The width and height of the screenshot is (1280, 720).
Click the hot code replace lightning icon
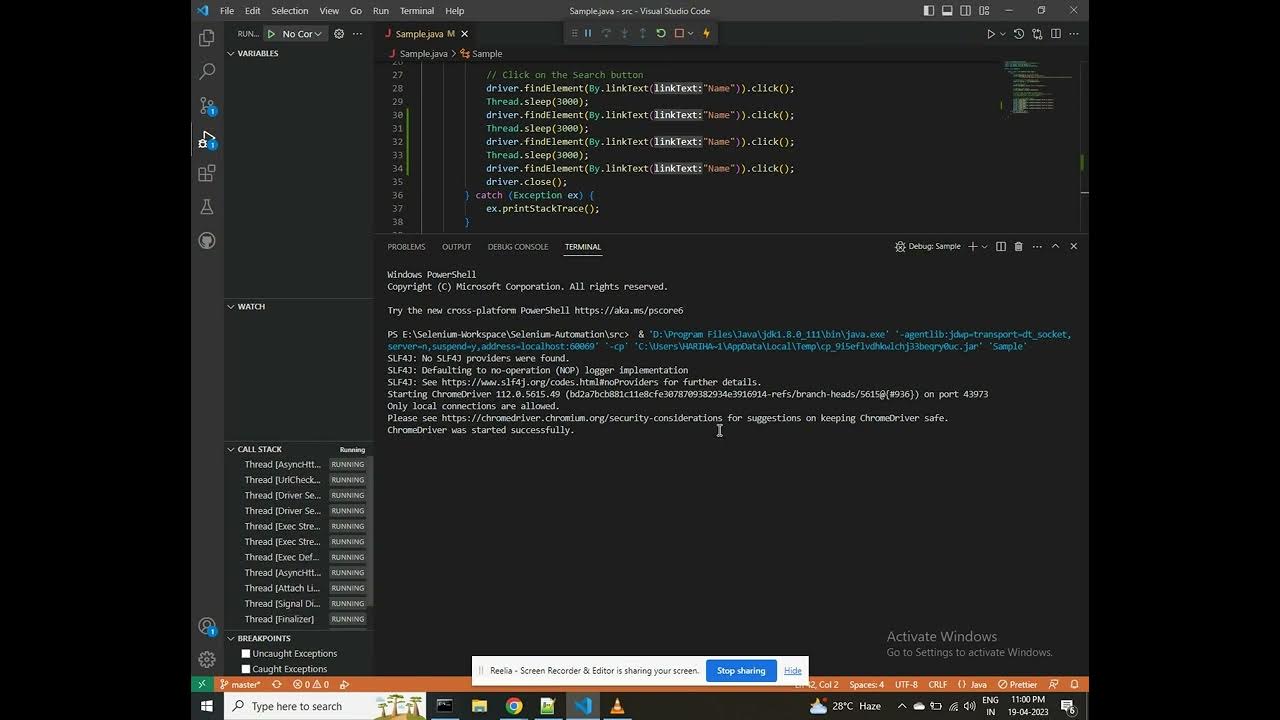click(706, 33)
